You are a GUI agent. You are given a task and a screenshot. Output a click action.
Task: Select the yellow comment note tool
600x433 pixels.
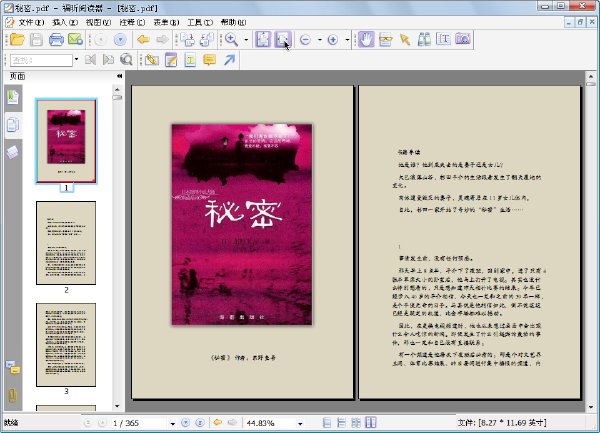[x=210, y=60]
